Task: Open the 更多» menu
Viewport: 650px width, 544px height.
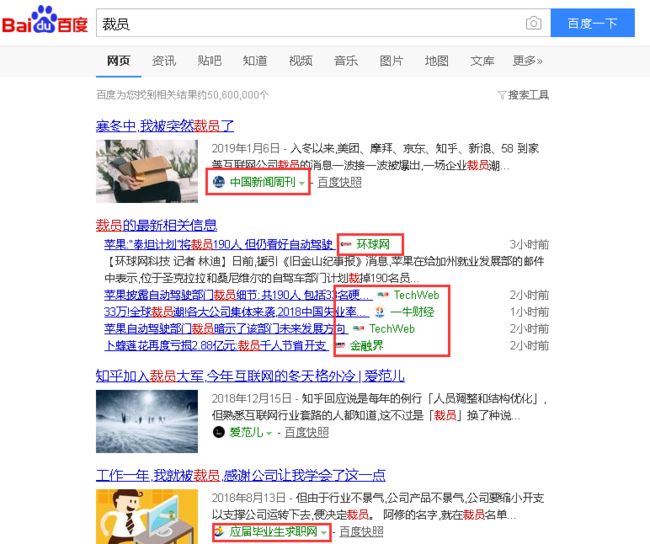Action: [527, 61]
